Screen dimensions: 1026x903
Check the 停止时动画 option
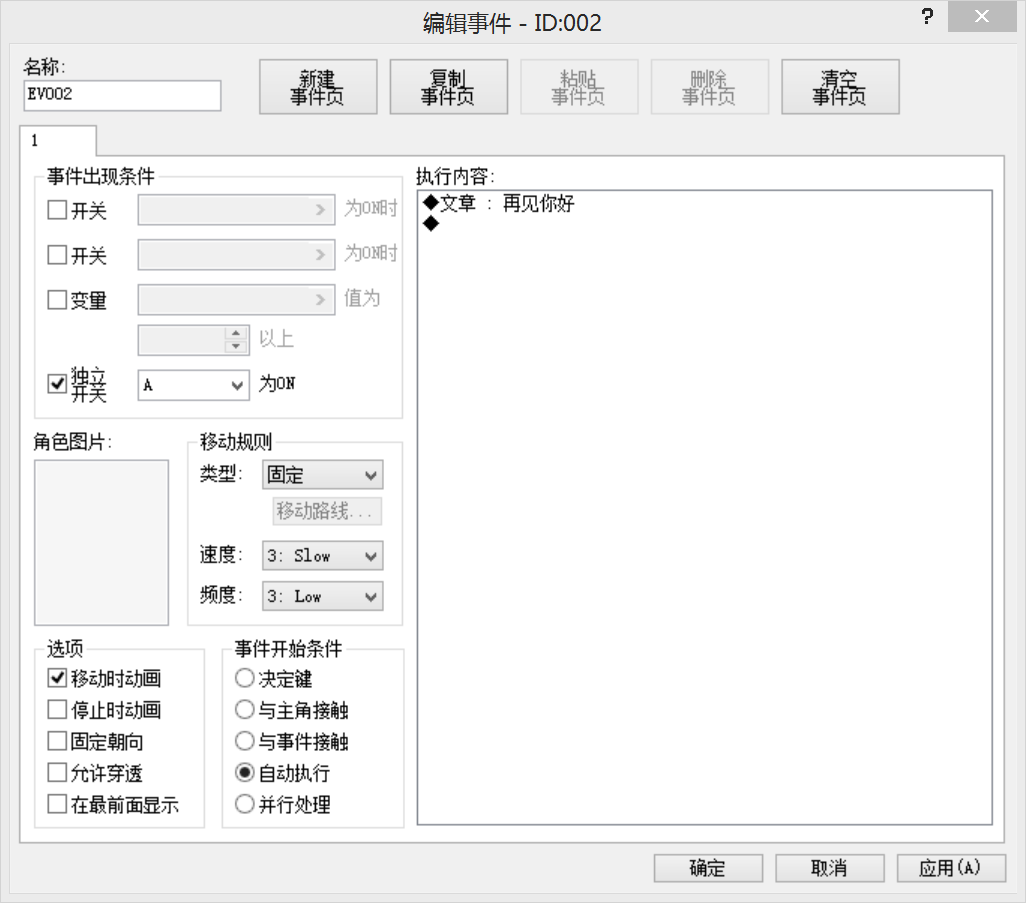click(x=58, y=709)
